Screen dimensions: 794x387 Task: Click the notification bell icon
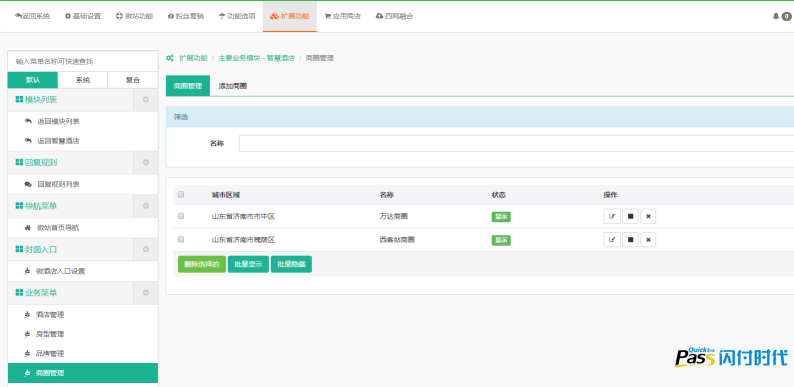click(x=775, y=16)
